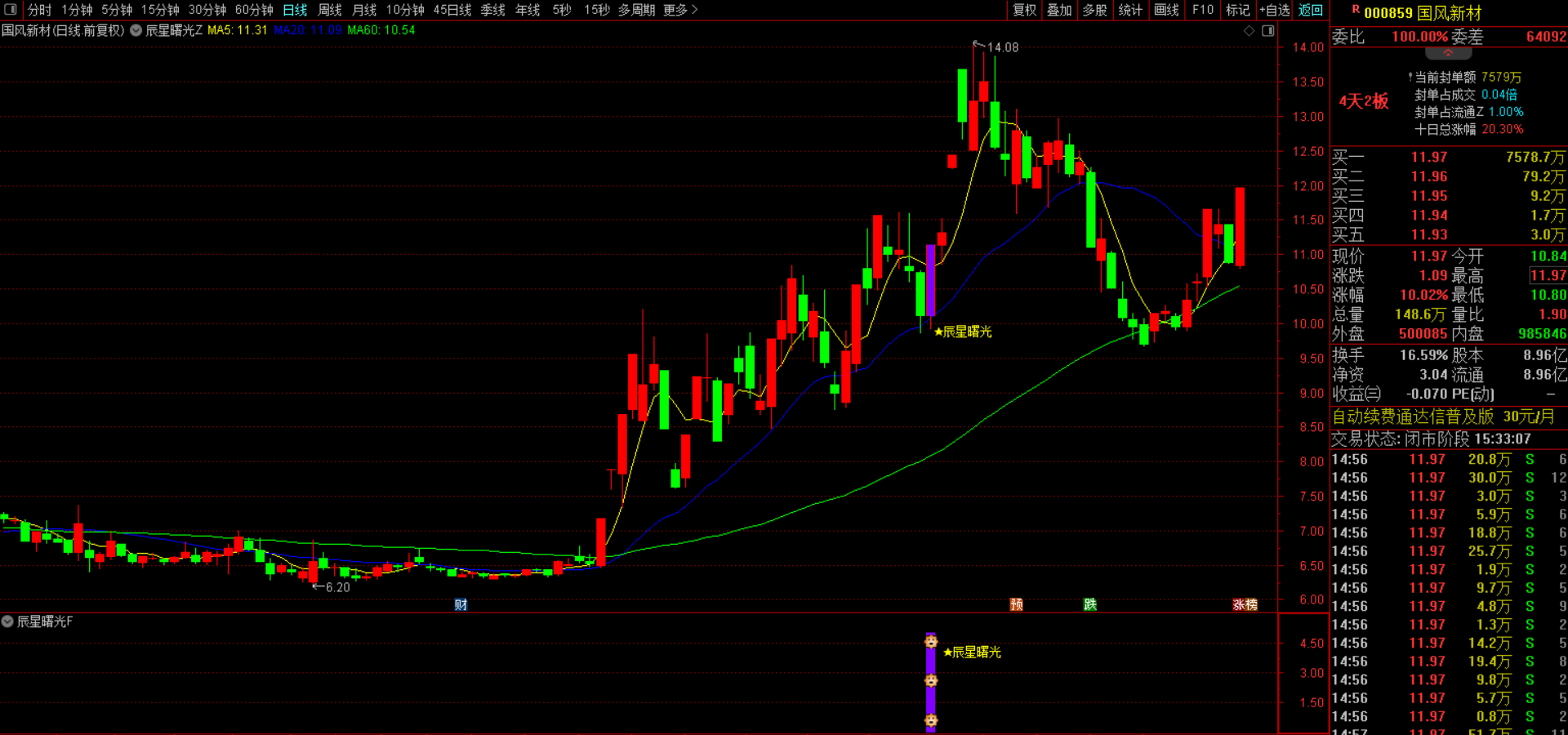Screen dimensions: 1568x735
Task: Select the 30分钟 period tab
Action: point(207,10)
